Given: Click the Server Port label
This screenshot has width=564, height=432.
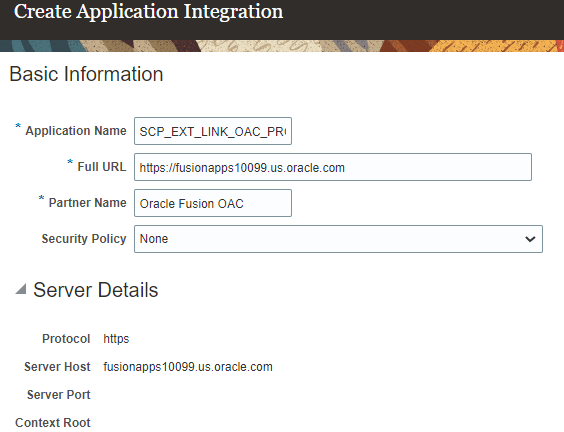Looking at the screenshot, I should coord(59,395).
